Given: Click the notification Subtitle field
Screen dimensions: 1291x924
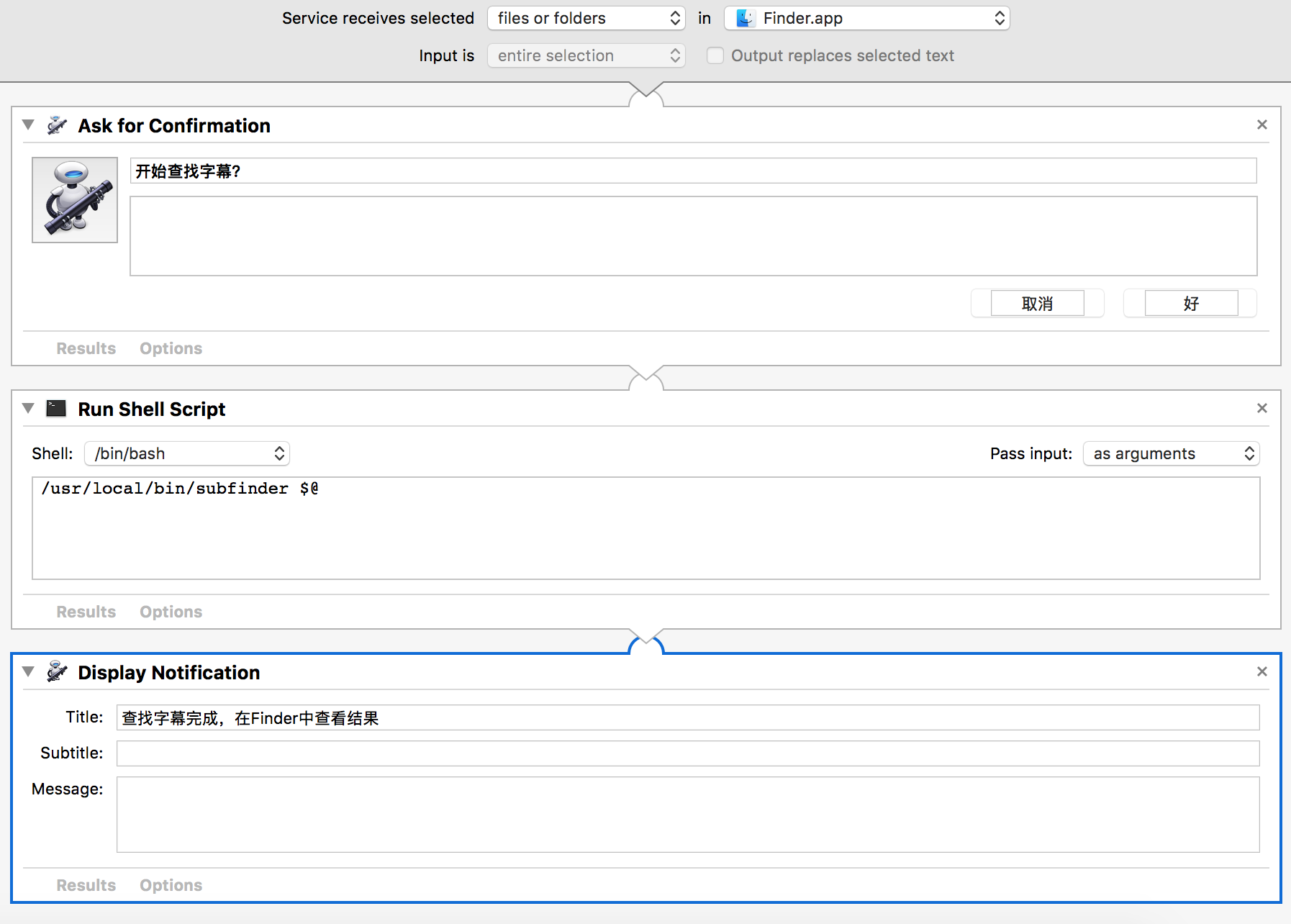Looking at the screenshot, I should pyautogui.click(x=688, y=753).
